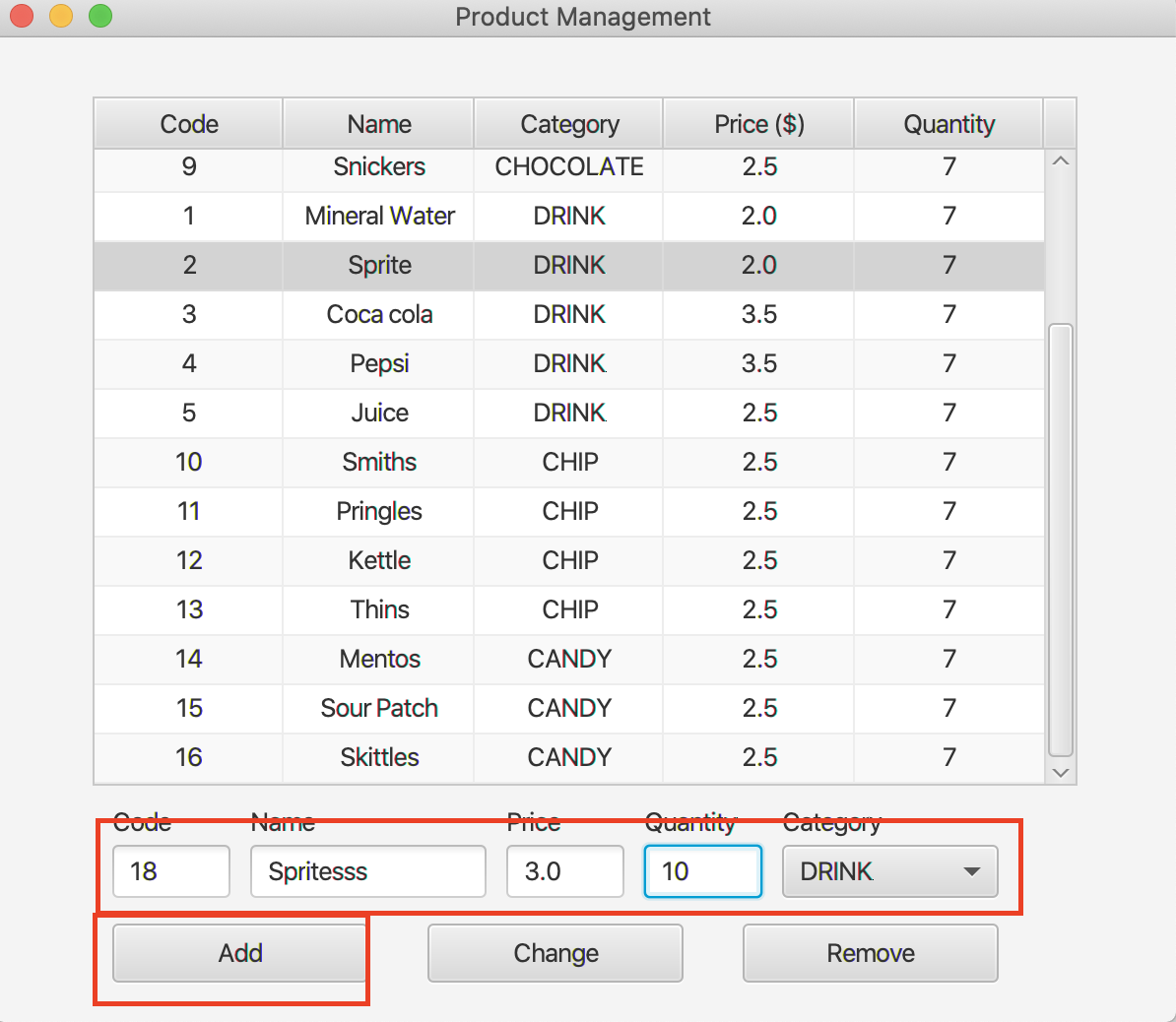The image size is (1176, 1022).
Task: Select the Coca cola row
Action: point(379,315)
